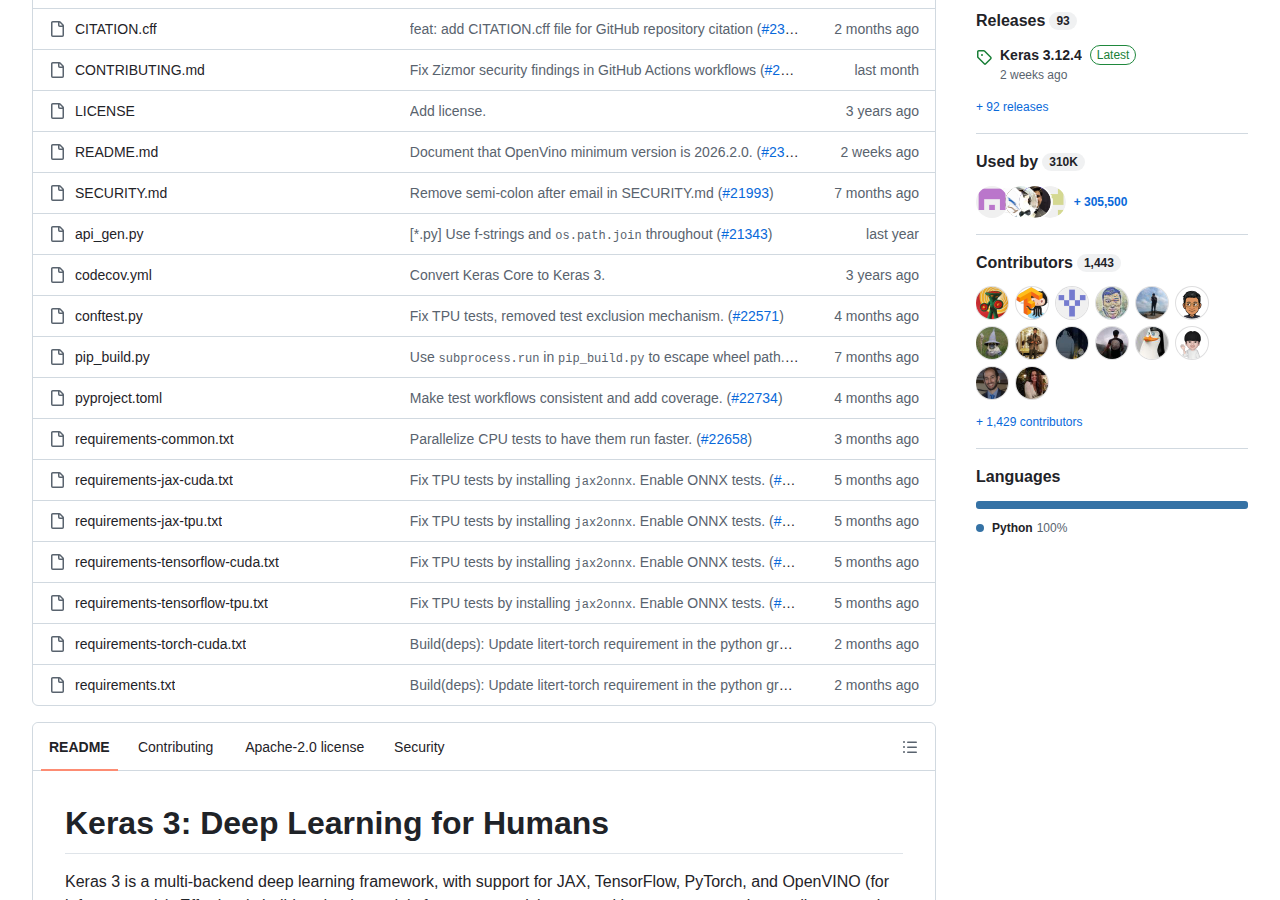Image resolution: width=1280 pixels, height=900 pixels.
Task: Click the file icon beside conftest.py
Action: point(57,316)
